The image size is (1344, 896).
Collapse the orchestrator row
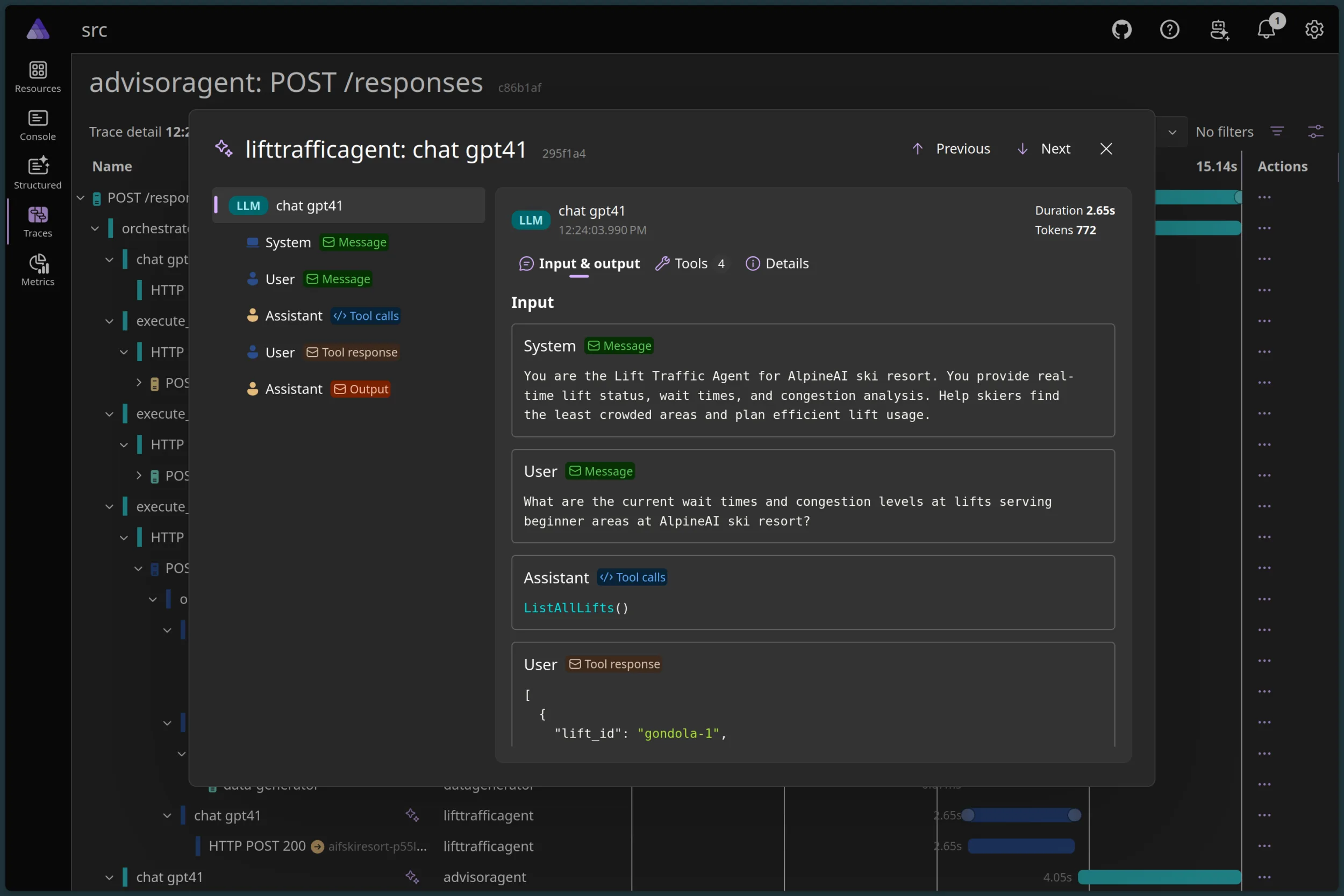click(95, 228)
